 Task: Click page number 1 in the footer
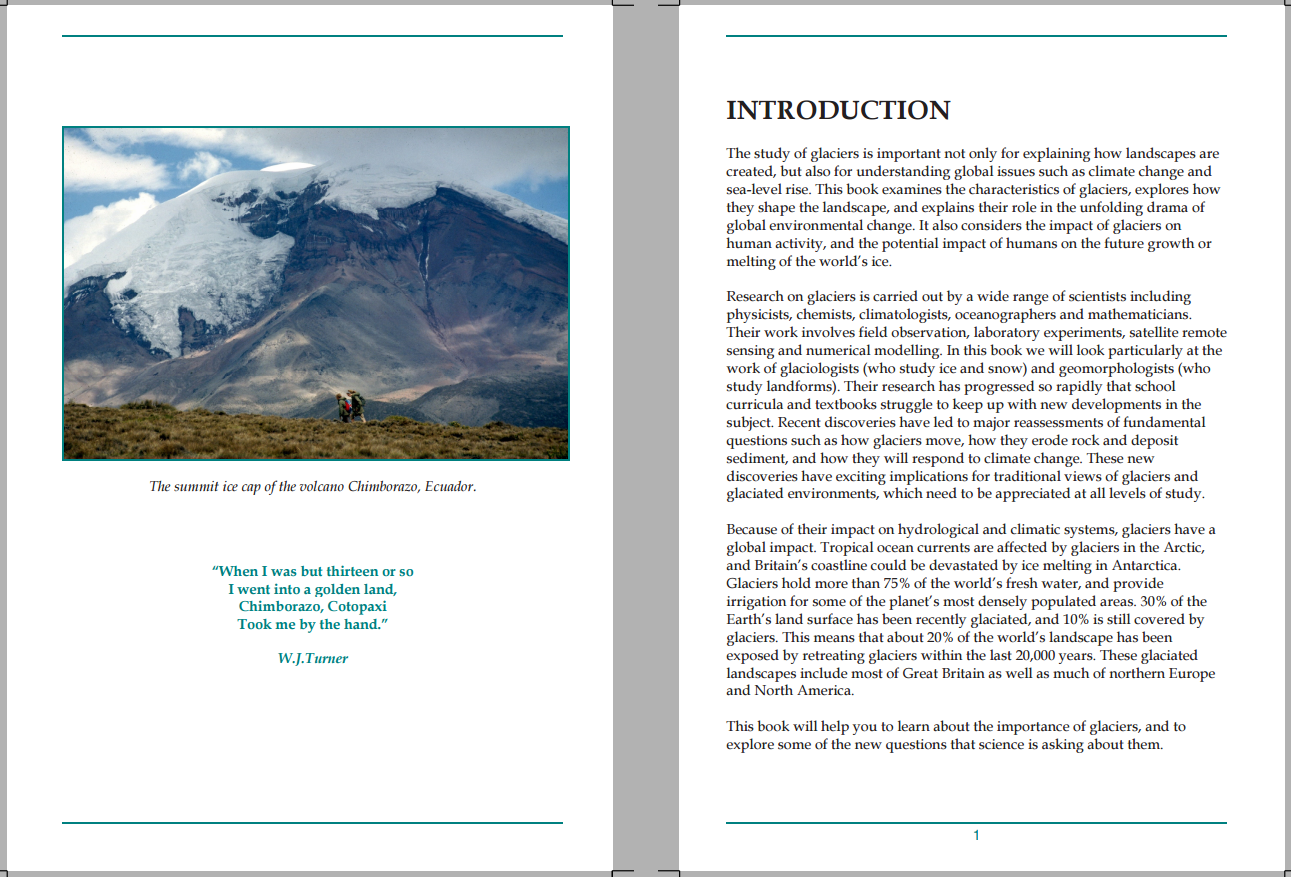click(976, 836)
